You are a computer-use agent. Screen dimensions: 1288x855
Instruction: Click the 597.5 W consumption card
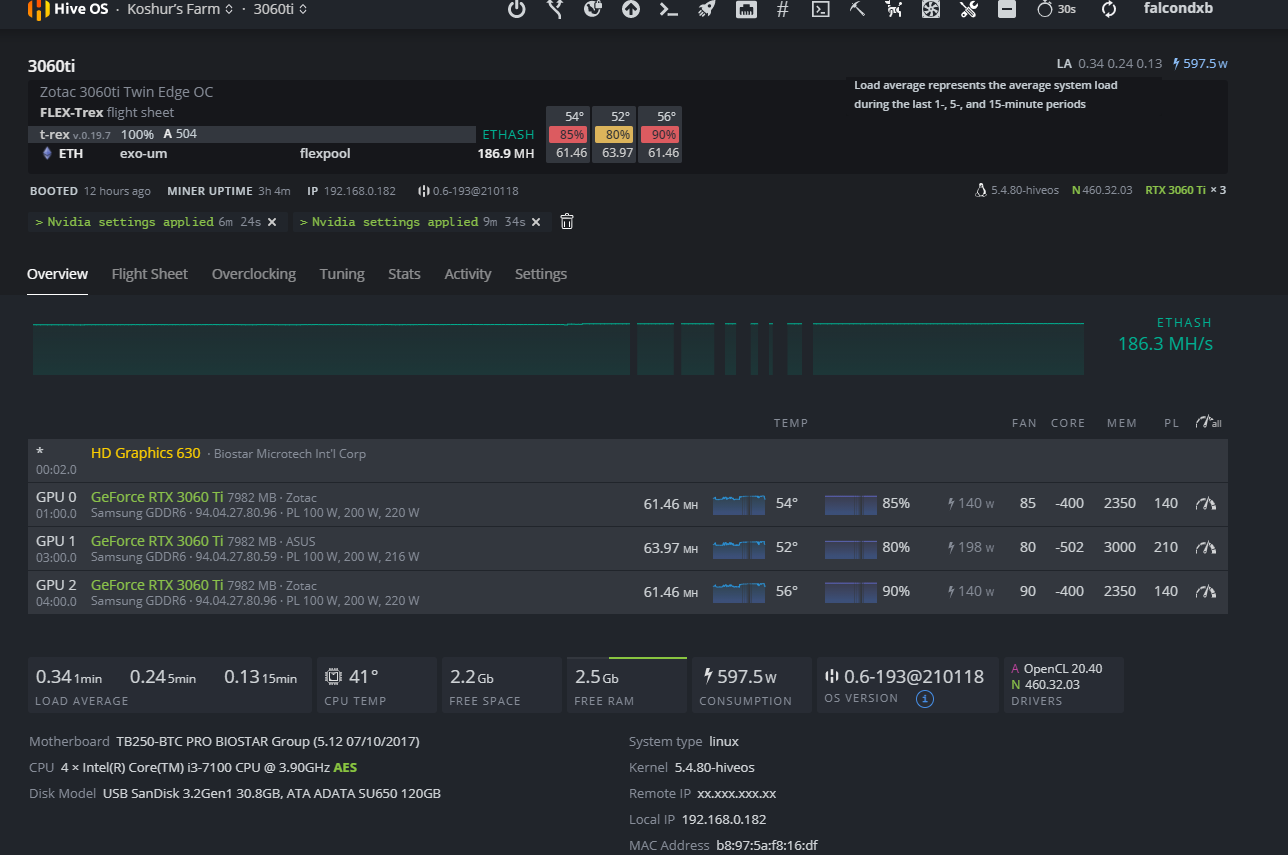pyautogui.click(x=751, y=685)
